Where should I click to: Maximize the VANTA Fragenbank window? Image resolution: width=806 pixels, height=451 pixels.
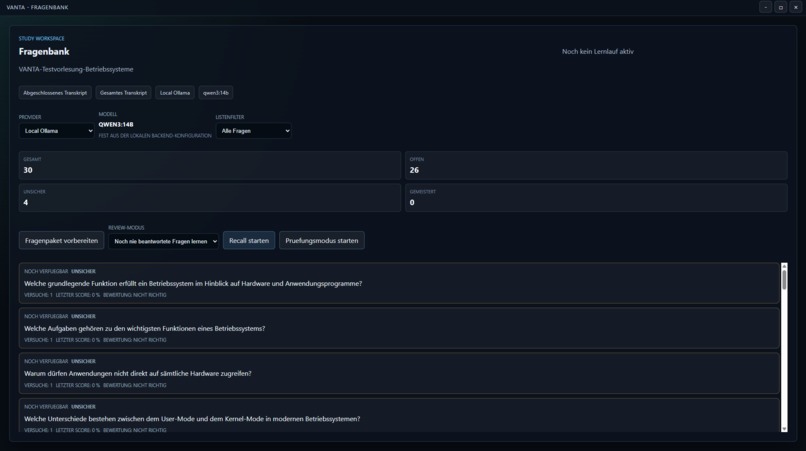tap(781, 7)
